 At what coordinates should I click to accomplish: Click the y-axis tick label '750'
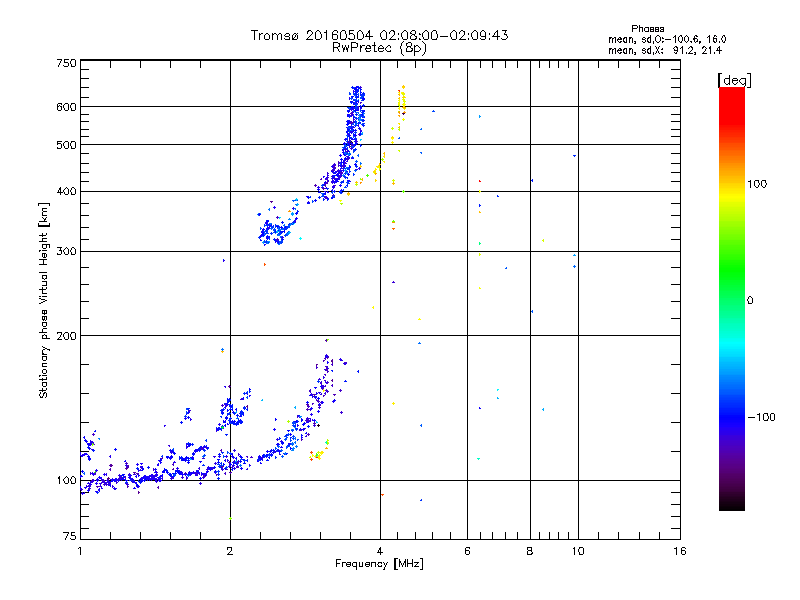(66, 63)
